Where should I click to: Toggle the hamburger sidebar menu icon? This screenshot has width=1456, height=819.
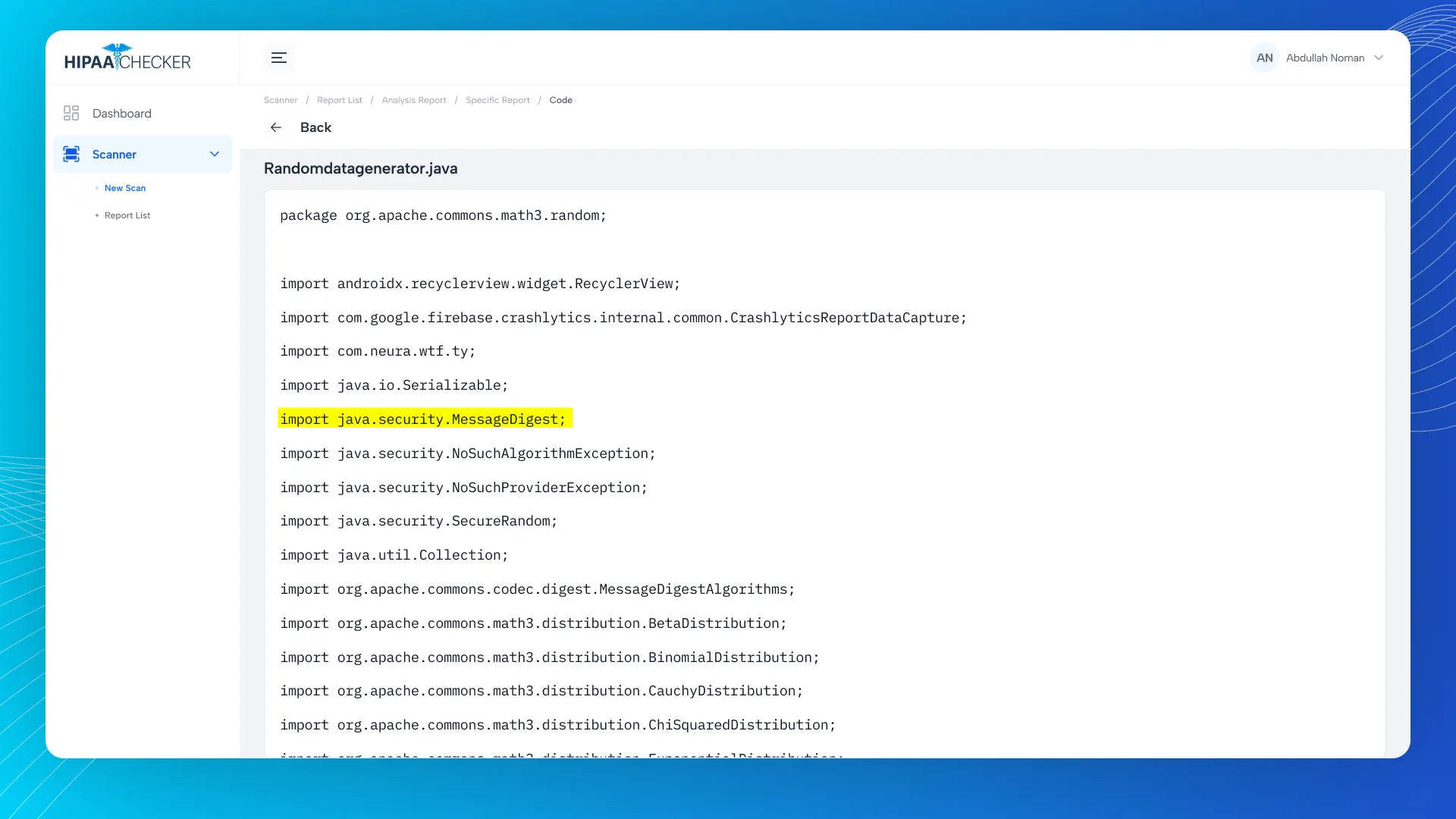click(x=279, y=58)
